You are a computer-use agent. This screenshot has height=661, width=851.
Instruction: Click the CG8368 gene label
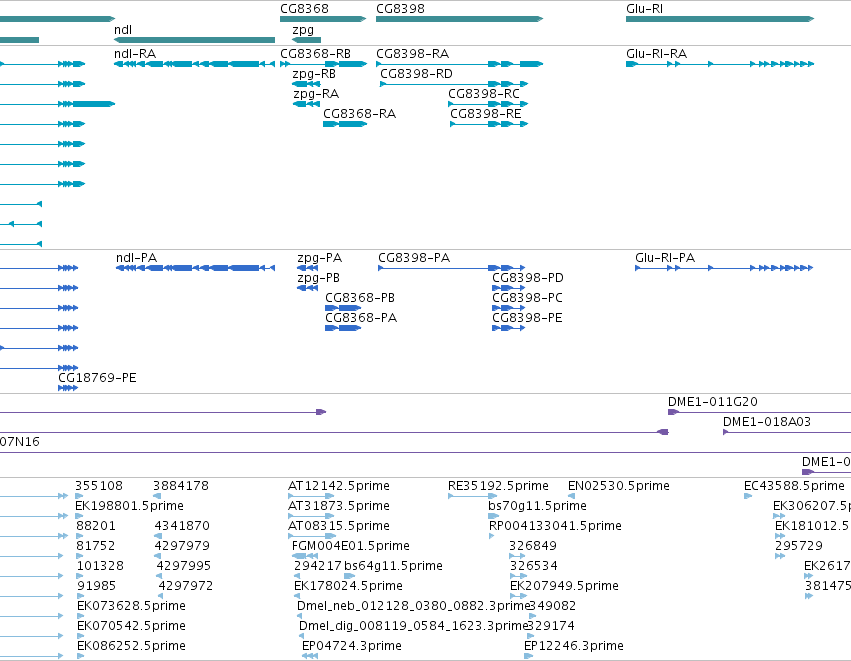pos(304,9)
